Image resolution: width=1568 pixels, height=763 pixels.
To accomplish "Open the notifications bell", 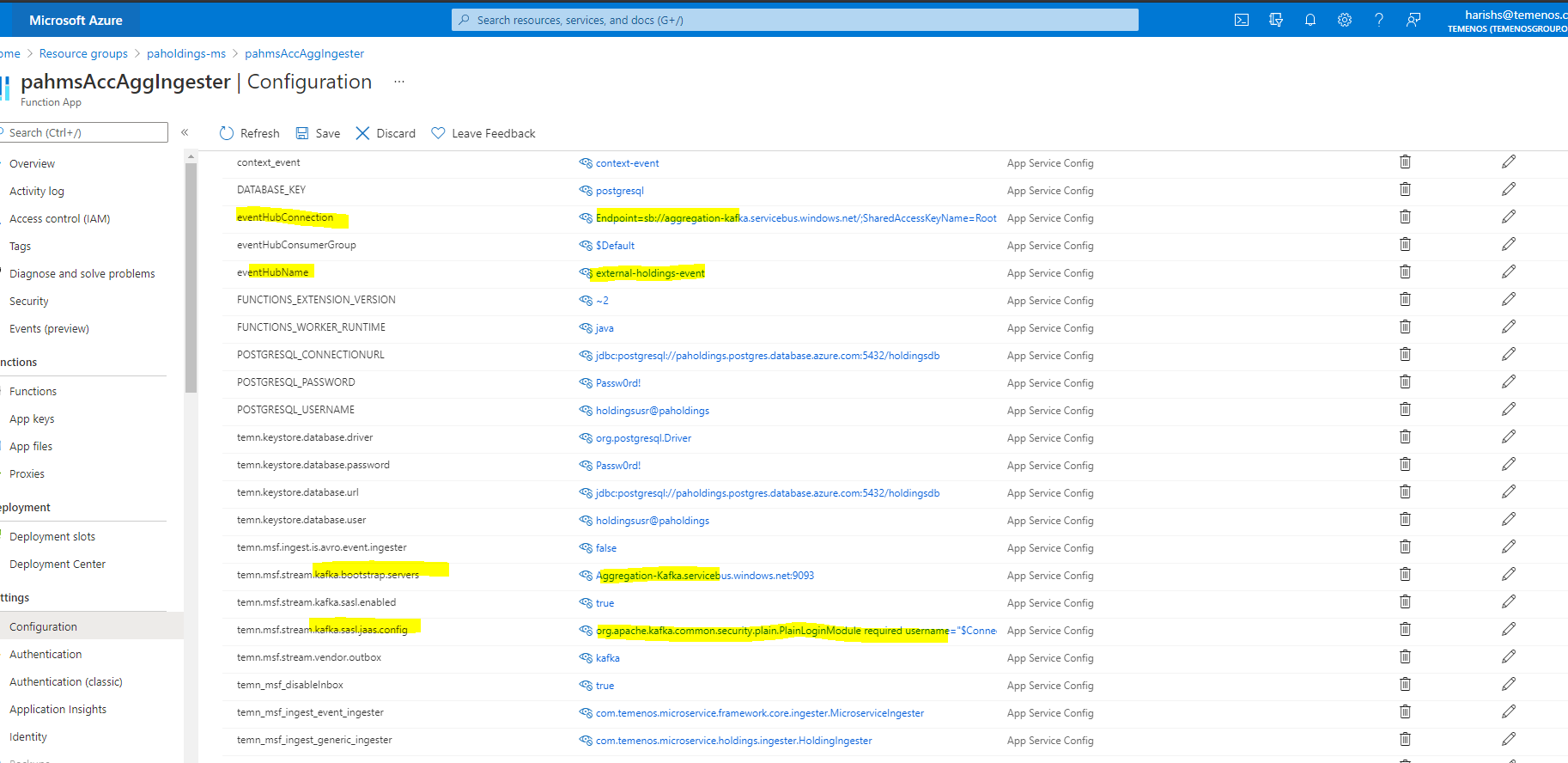I will coord(1310,20).
